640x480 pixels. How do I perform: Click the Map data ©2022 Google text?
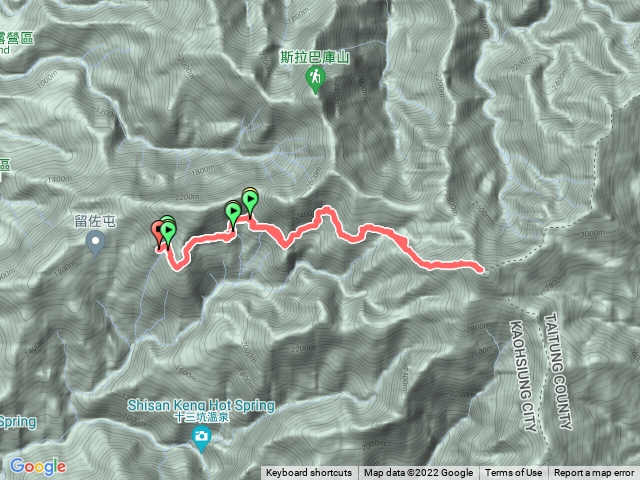click(x=418, y=473)
